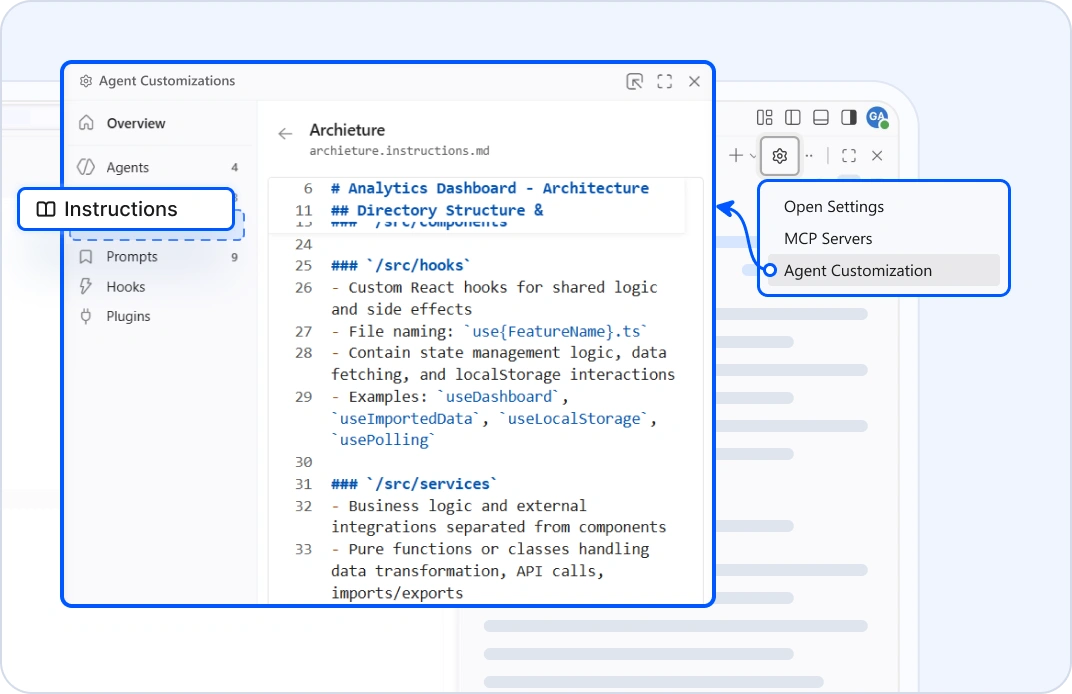Toggle the primary side bar
This screenshot has width=1072, height=694.
(x=792, y=118)
